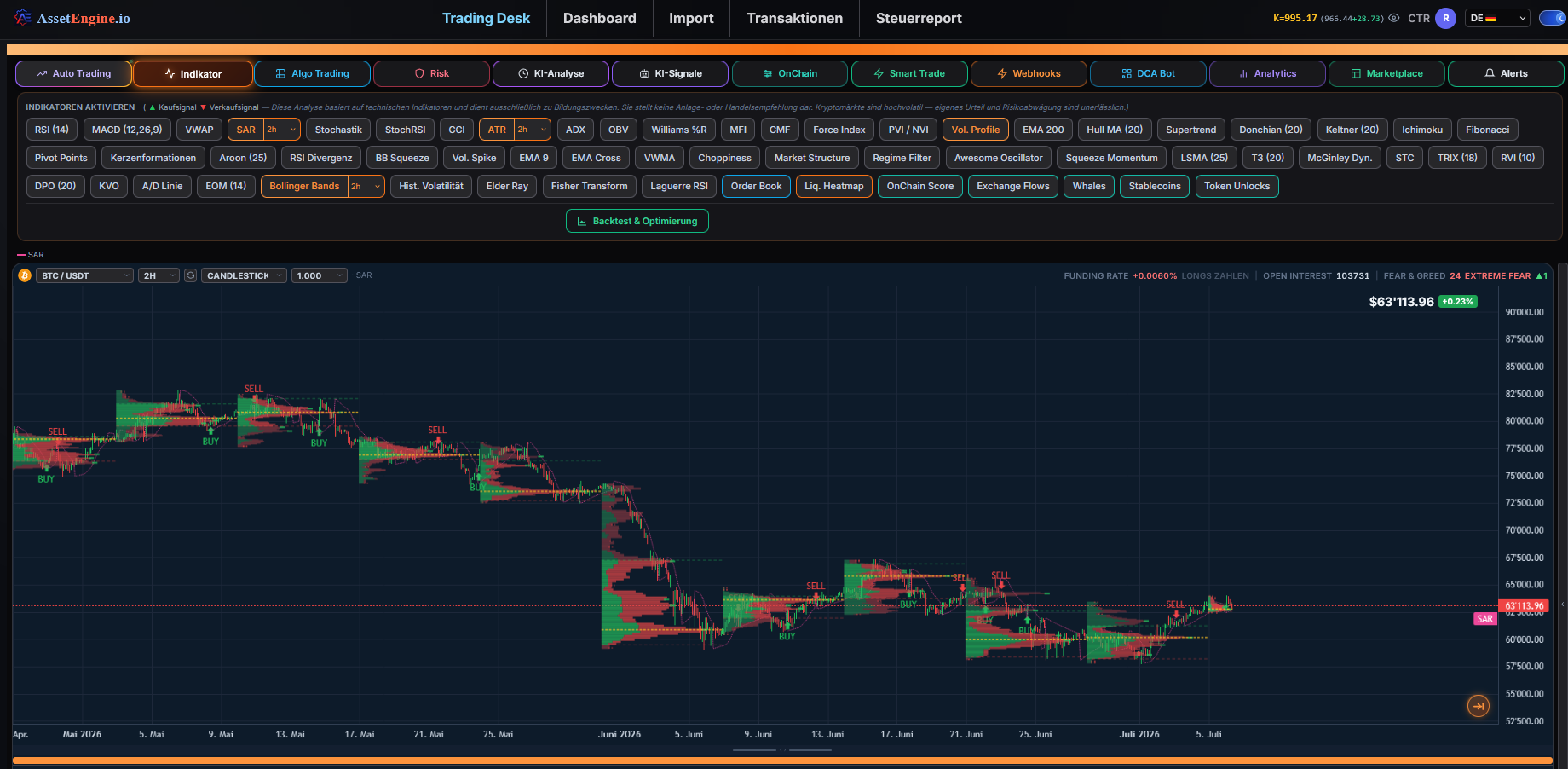This screenshot has width=1568, height=769.
Task: Open the Alerts tab
Action: (x=1506, y=73)
